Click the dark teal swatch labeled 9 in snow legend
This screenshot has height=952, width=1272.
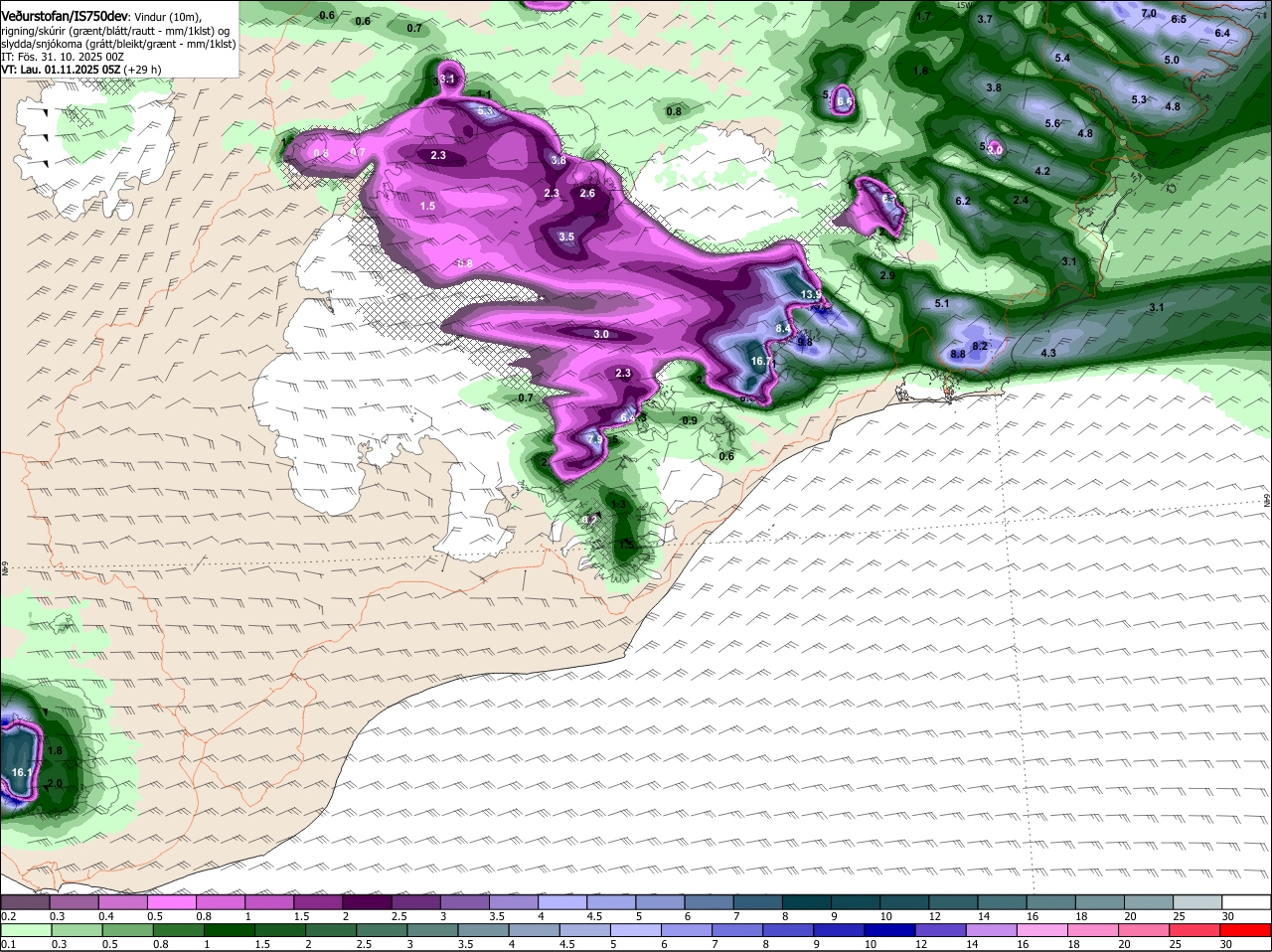(x=855, y=902)
